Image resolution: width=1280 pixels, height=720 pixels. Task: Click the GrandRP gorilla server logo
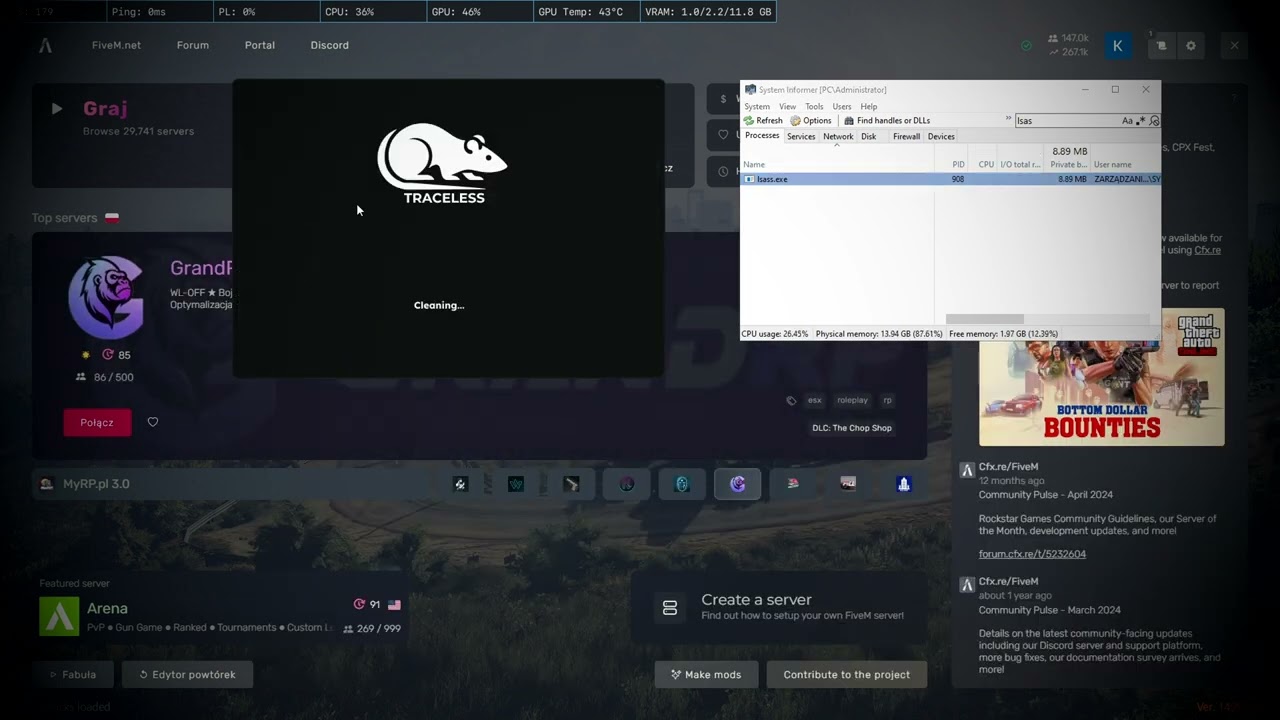pyautogui.click(x=106, y=297)
